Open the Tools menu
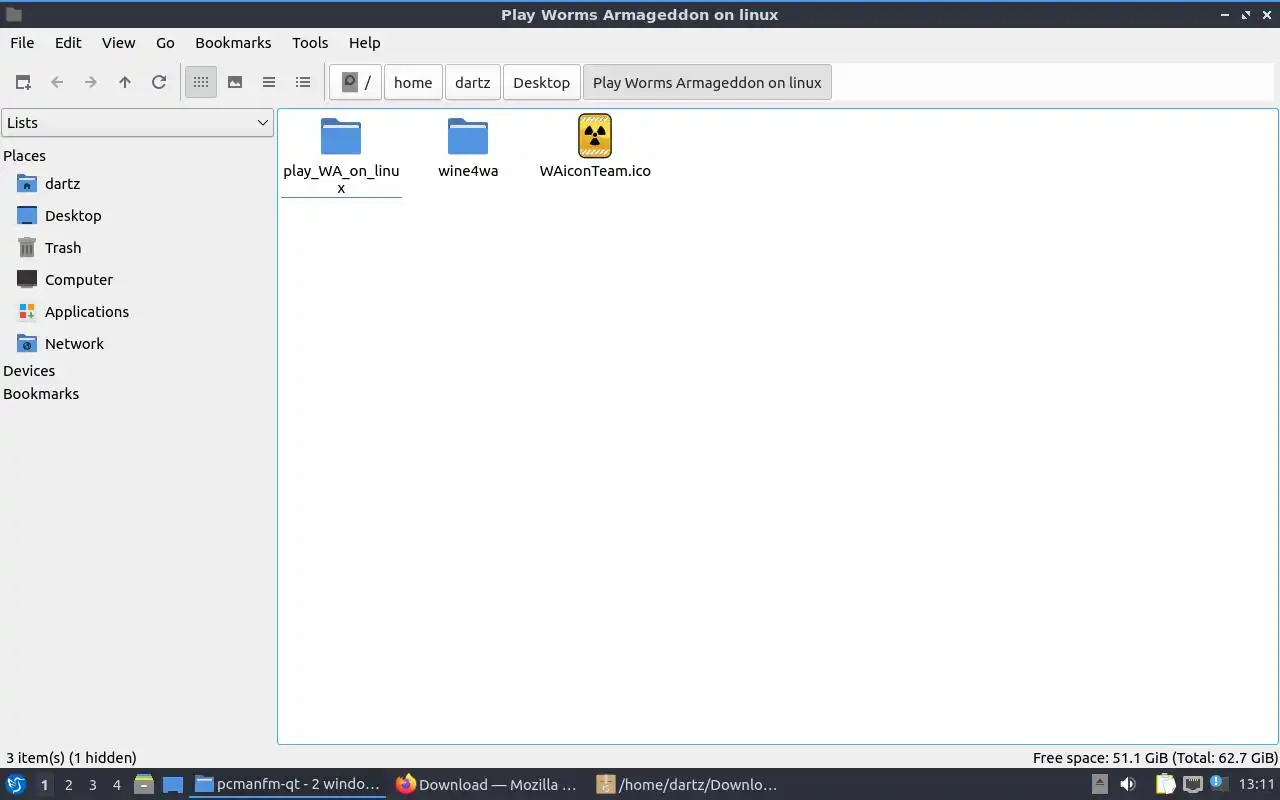This screenshot has width=1280, height=800. click(x=310, y=43)
